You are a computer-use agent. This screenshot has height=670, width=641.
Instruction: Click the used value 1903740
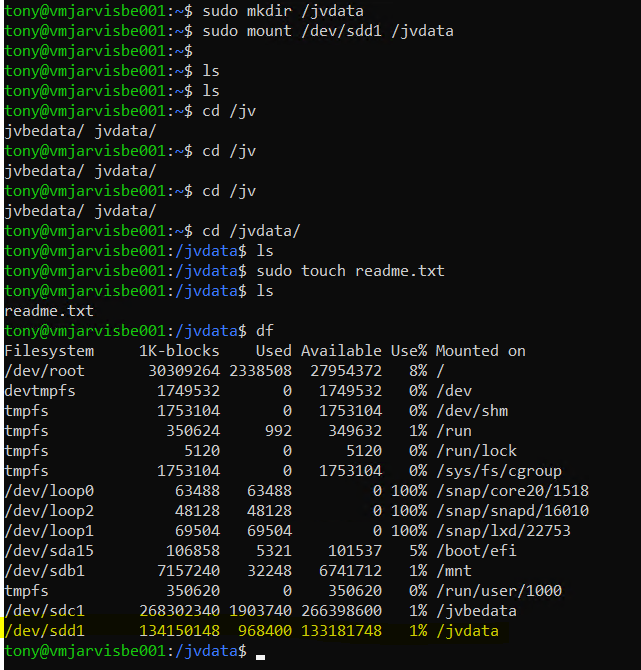(260, 611)
